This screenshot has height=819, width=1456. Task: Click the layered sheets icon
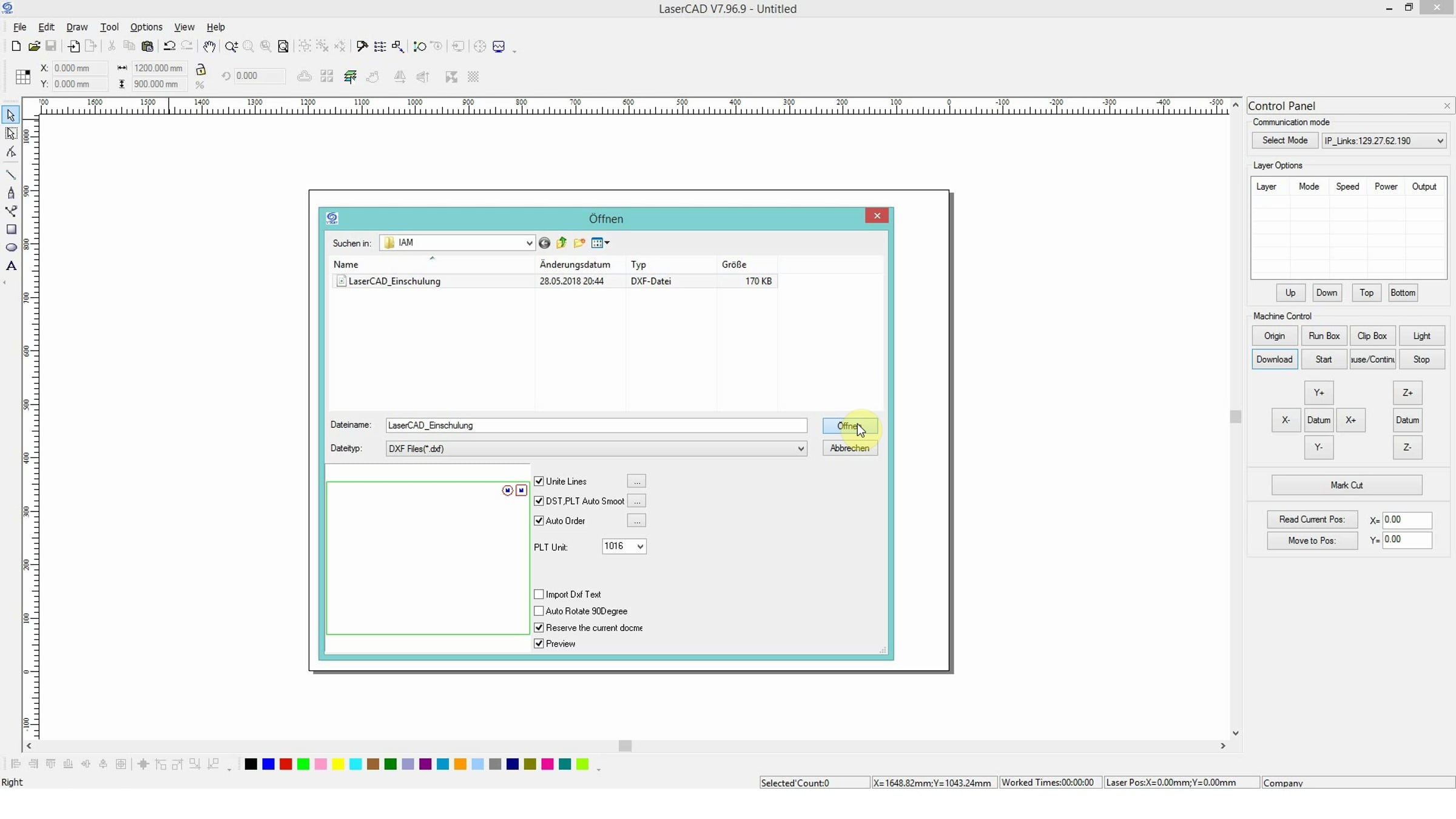(x=350, y=76)
